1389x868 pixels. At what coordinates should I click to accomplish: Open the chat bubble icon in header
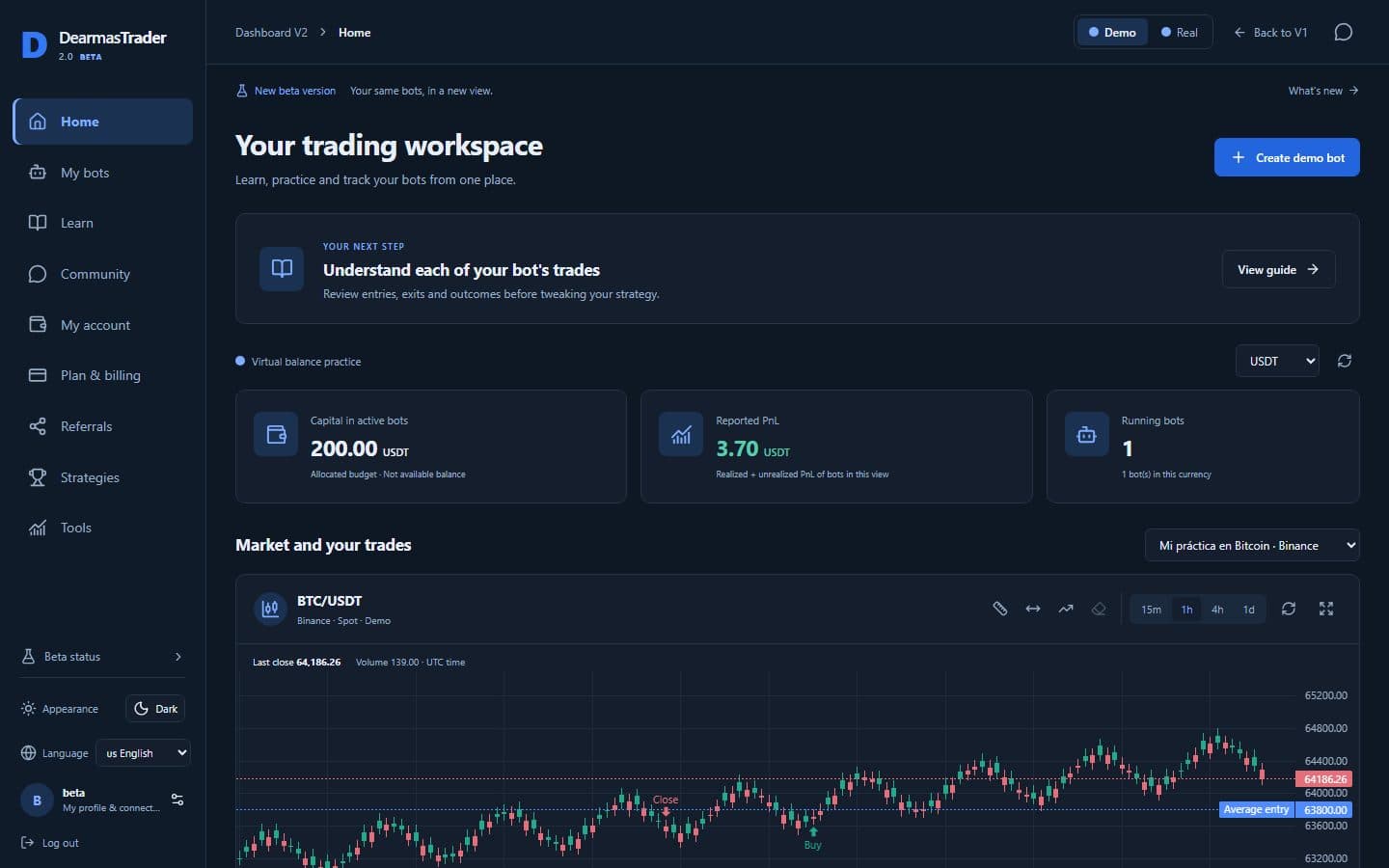tap(1343, 33)
